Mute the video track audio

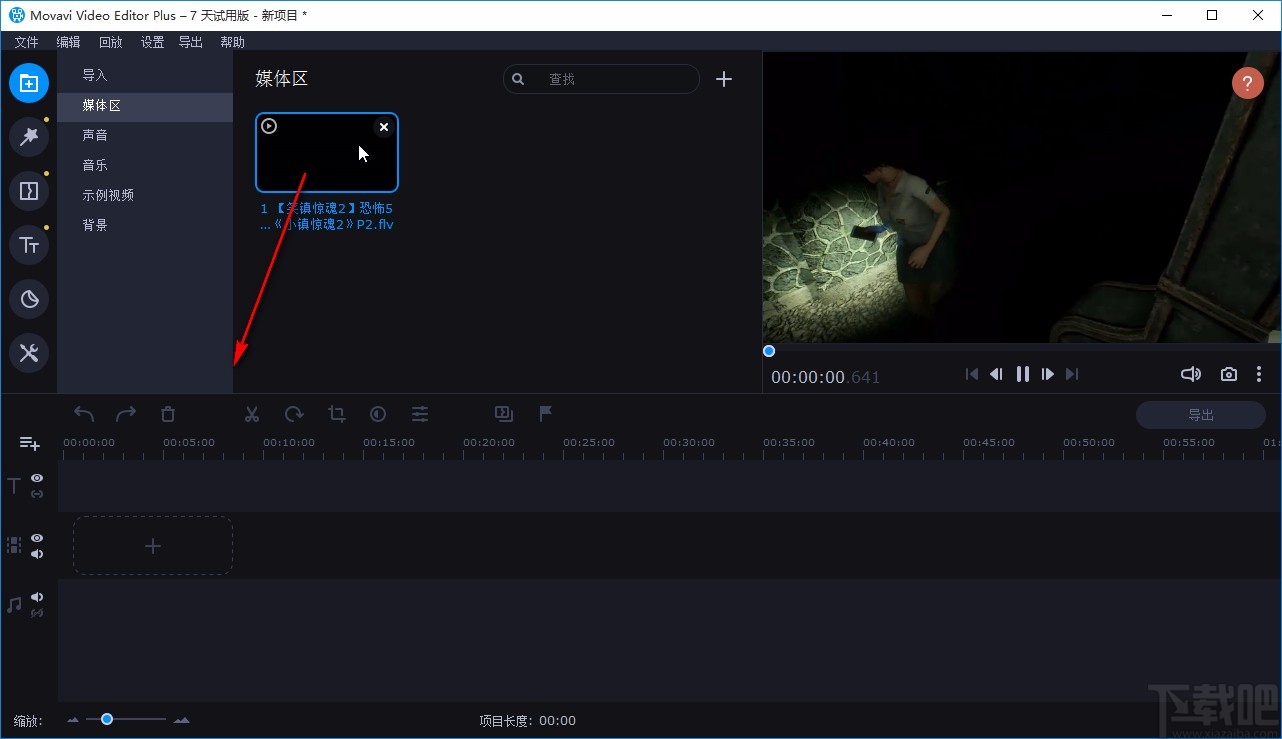pos(37,554)
